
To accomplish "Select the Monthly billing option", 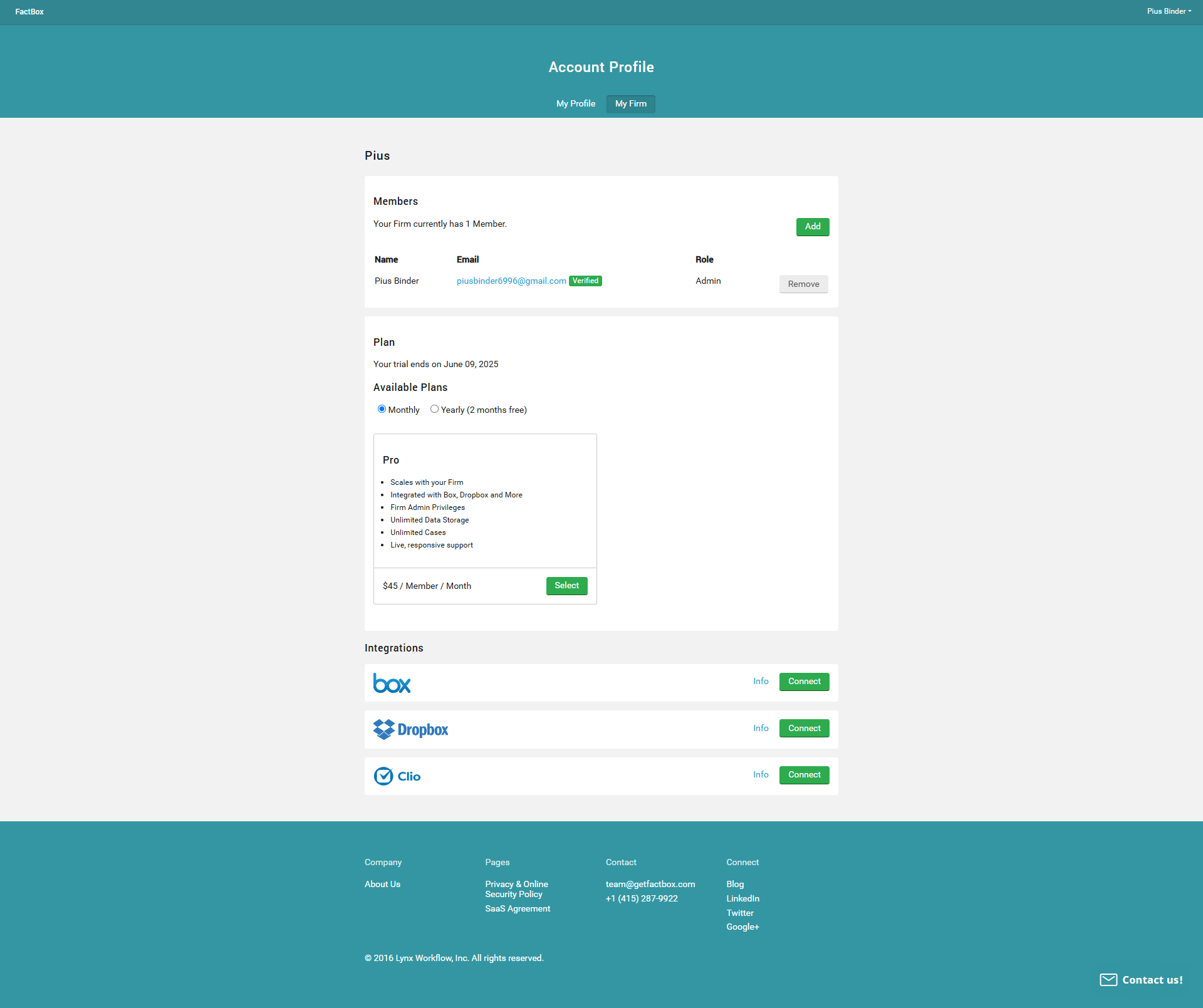I will pyautogui.click(x=382, y=409).
